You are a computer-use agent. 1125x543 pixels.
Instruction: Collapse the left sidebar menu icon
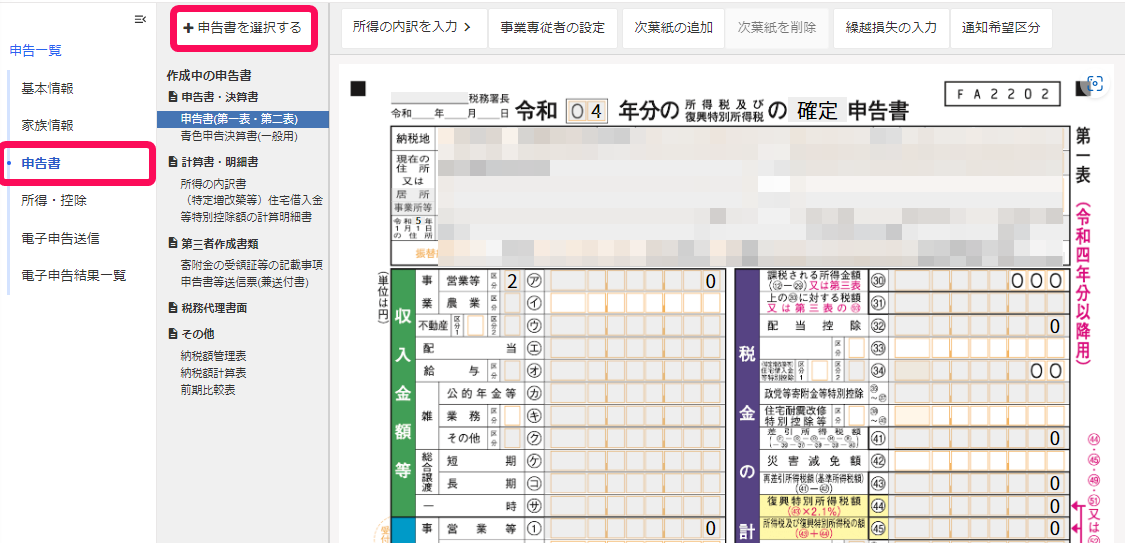tap(139, 19)
